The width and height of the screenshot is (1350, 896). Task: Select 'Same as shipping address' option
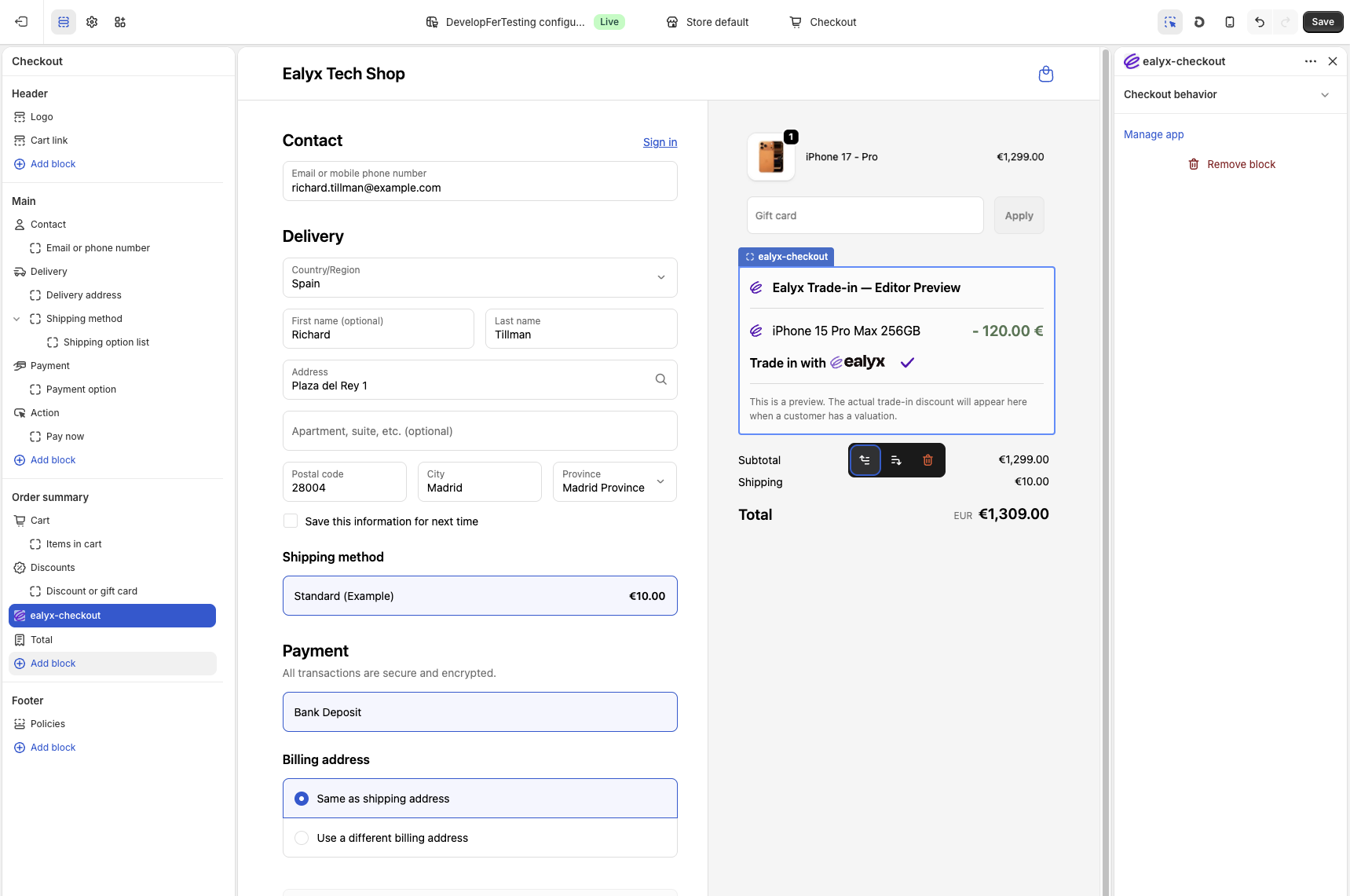coord(302,799)
